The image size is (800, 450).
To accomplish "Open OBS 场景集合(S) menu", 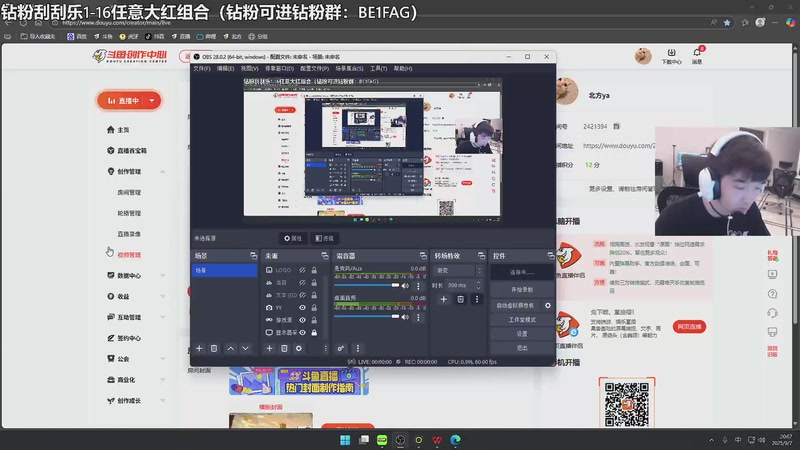I will point(349,68).
